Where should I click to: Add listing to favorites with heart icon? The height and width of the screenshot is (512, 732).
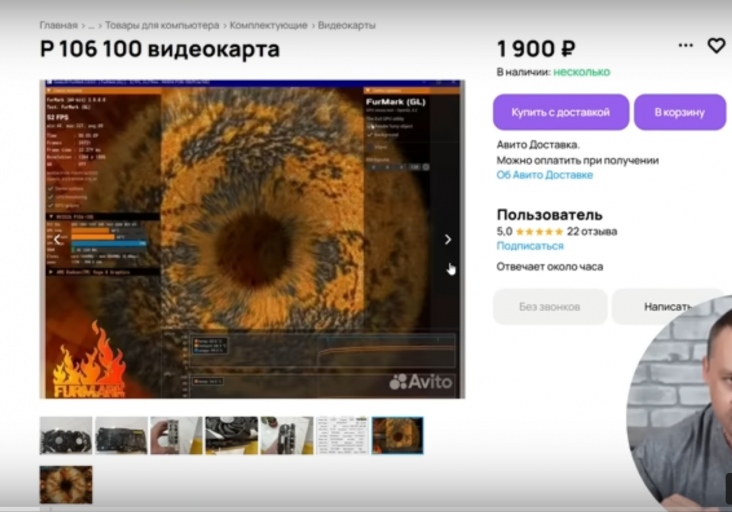[x=716, y=46]
